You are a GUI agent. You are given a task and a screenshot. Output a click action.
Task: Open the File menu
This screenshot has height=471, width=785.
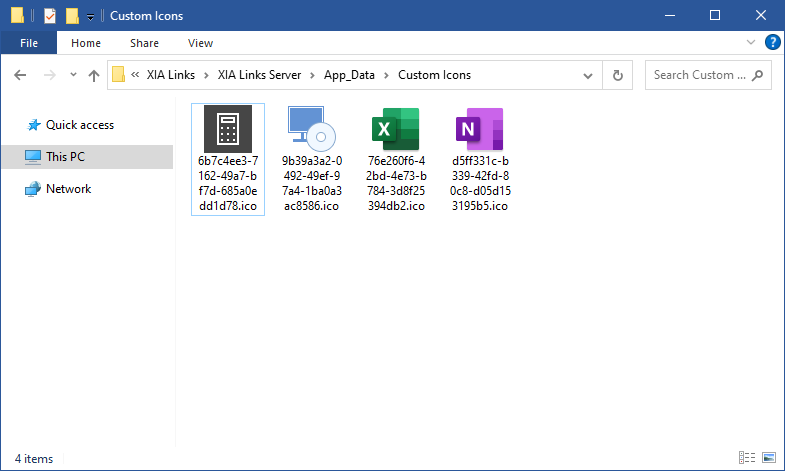tap(29, 43)
